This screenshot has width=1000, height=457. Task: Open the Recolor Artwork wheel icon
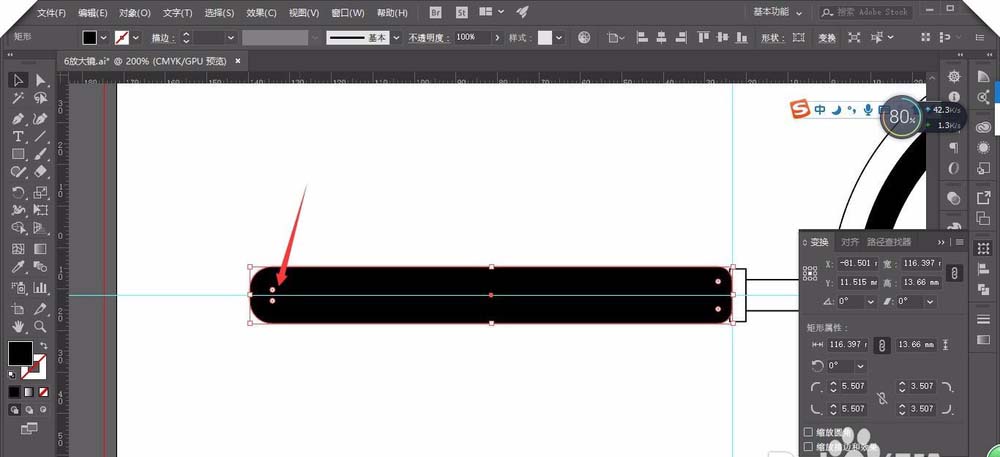(584, 38)
